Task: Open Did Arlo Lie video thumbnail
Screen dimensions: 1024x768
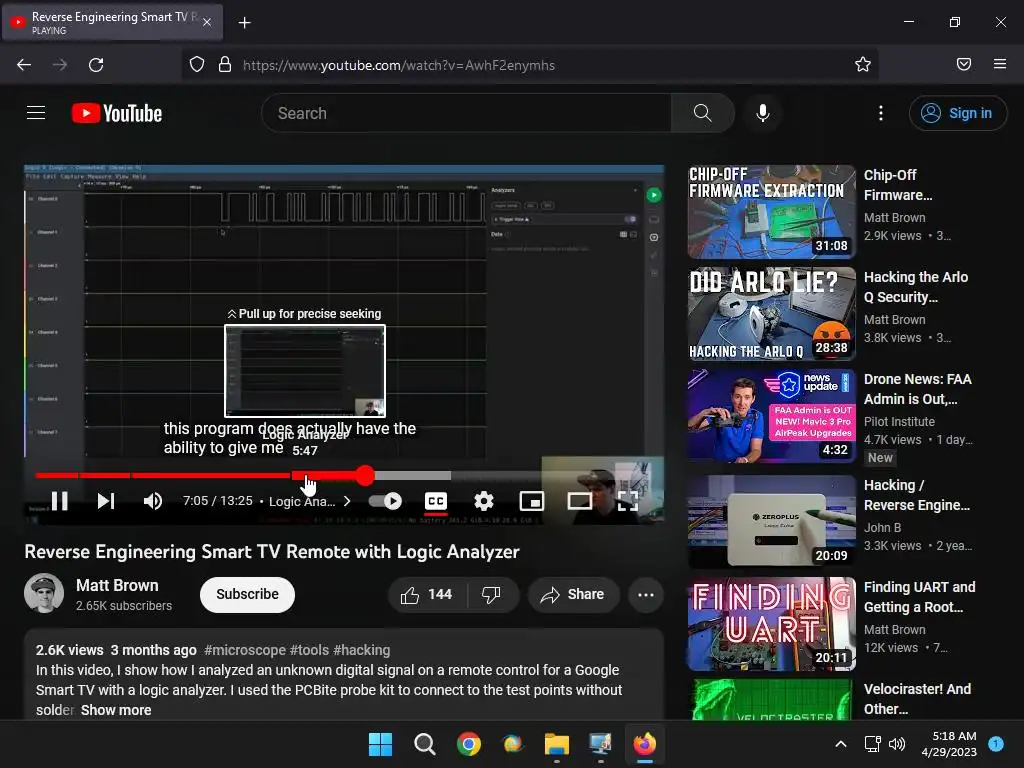Action: click(771, 313)
